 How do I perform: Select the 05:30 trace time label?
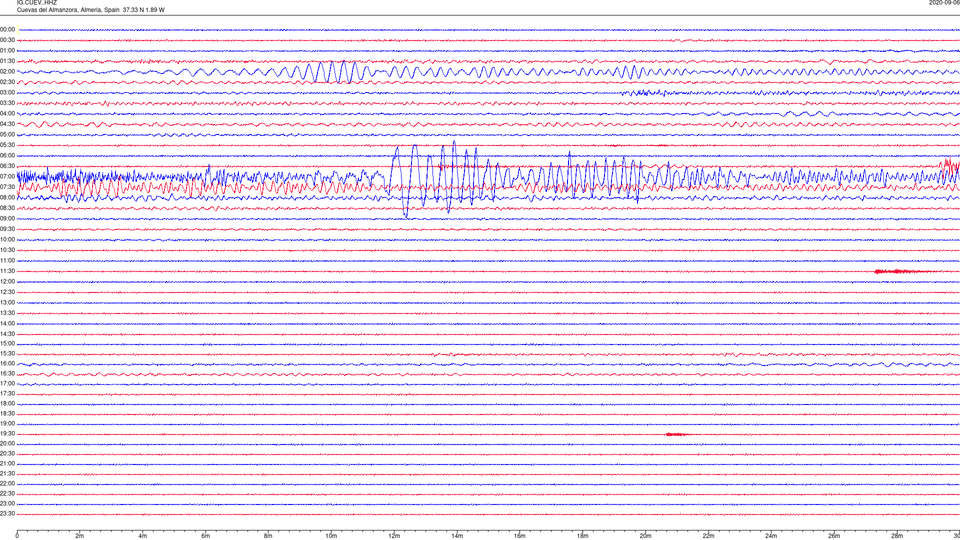[x=8, y=145]
